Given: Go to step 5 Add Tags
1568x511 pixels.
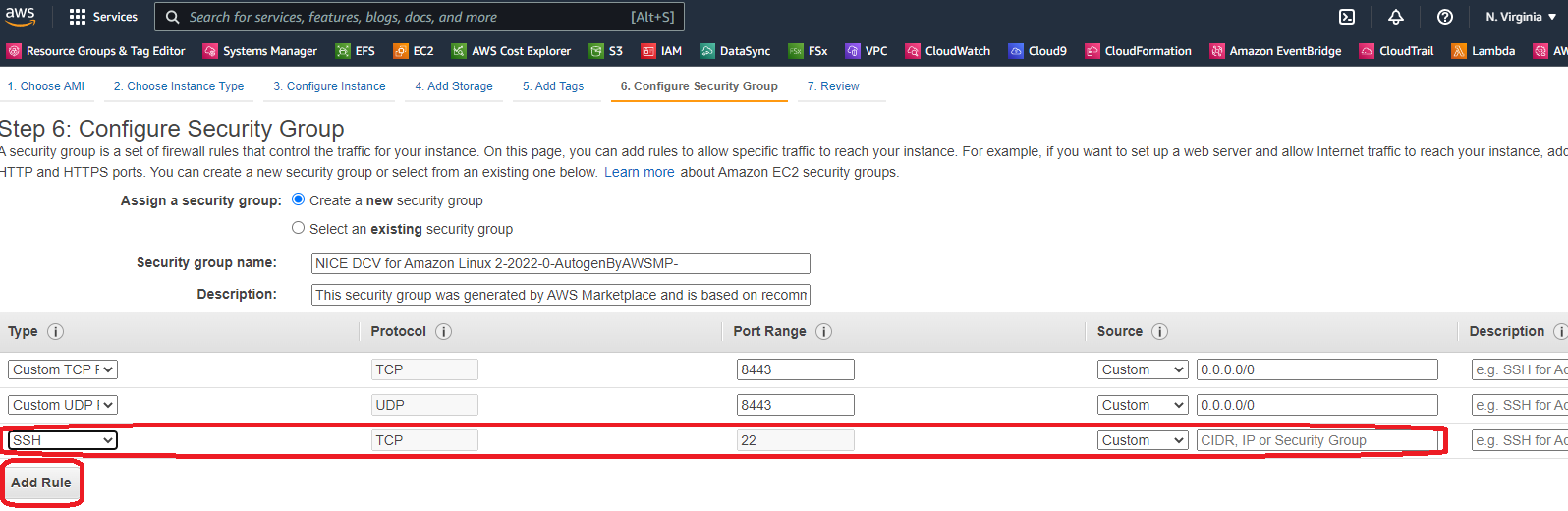Looking at the screenshot, I should pos(553,86).
